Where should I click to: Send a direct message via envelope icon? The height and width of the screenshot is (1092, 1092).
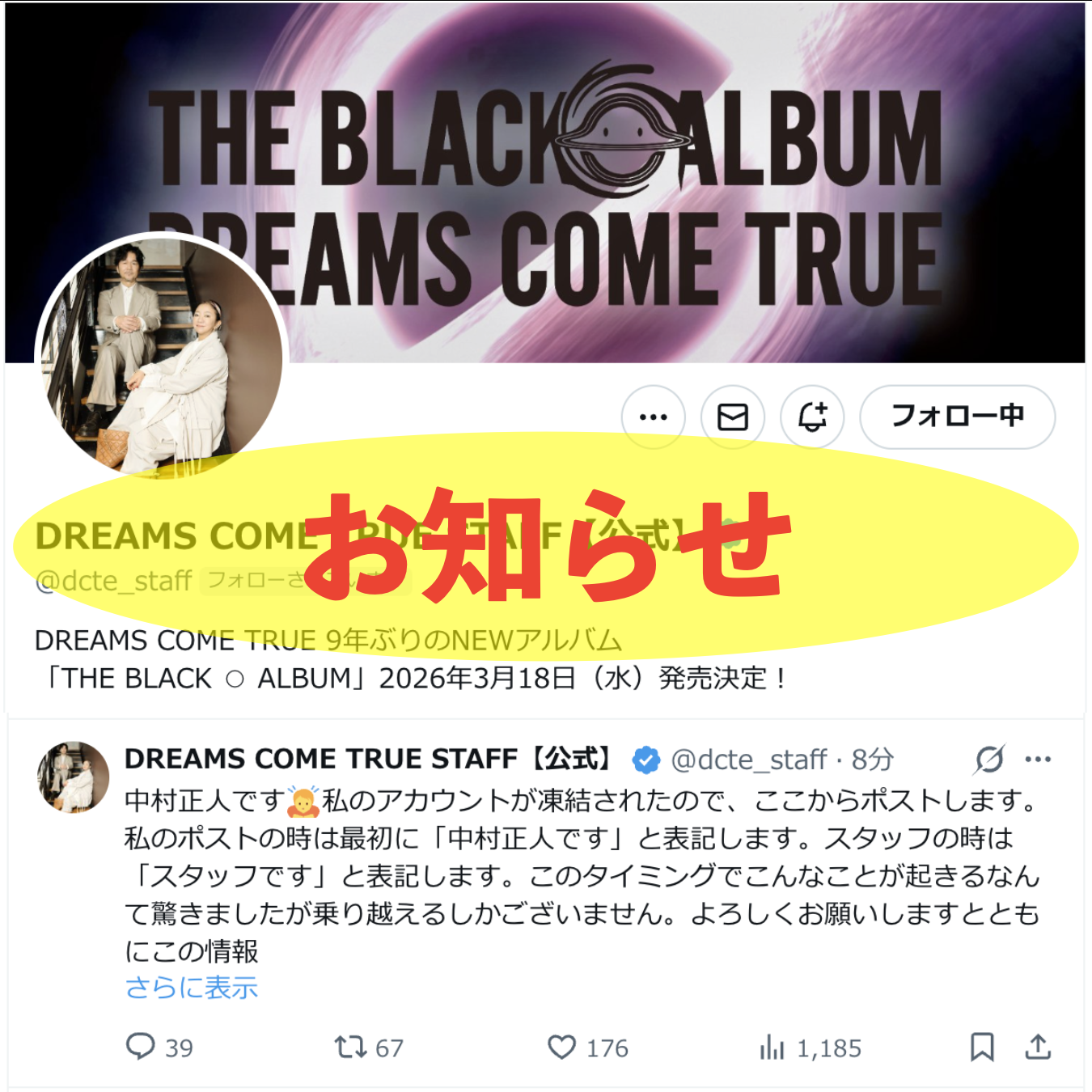tap(733, 417)
